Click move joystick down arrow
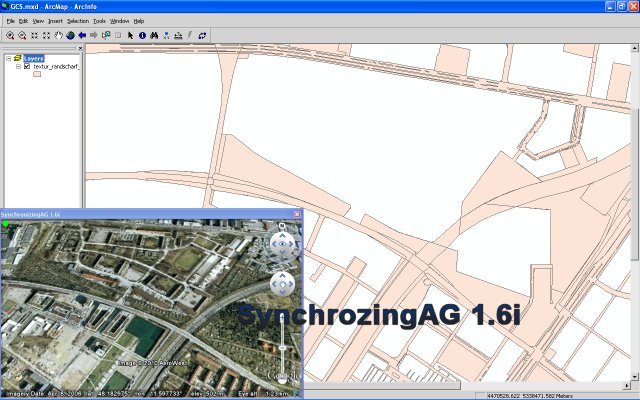The width and height of the screenshot is (640, 400). 282,292
